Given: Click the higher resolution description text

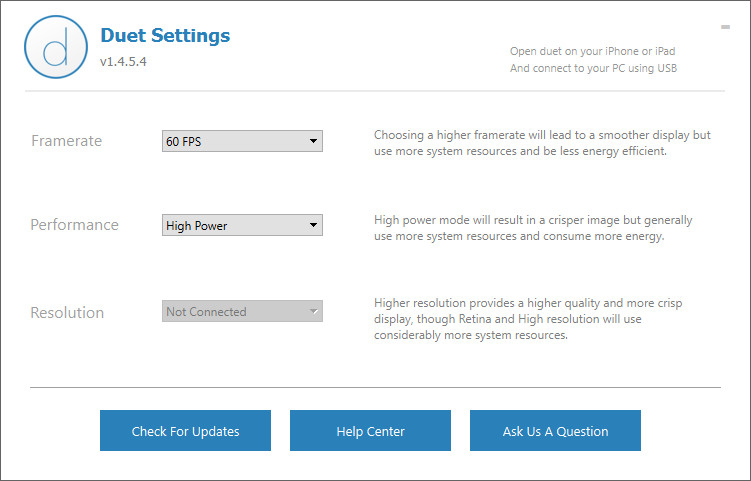Looking at the screenshot, I should coord(528,319).
